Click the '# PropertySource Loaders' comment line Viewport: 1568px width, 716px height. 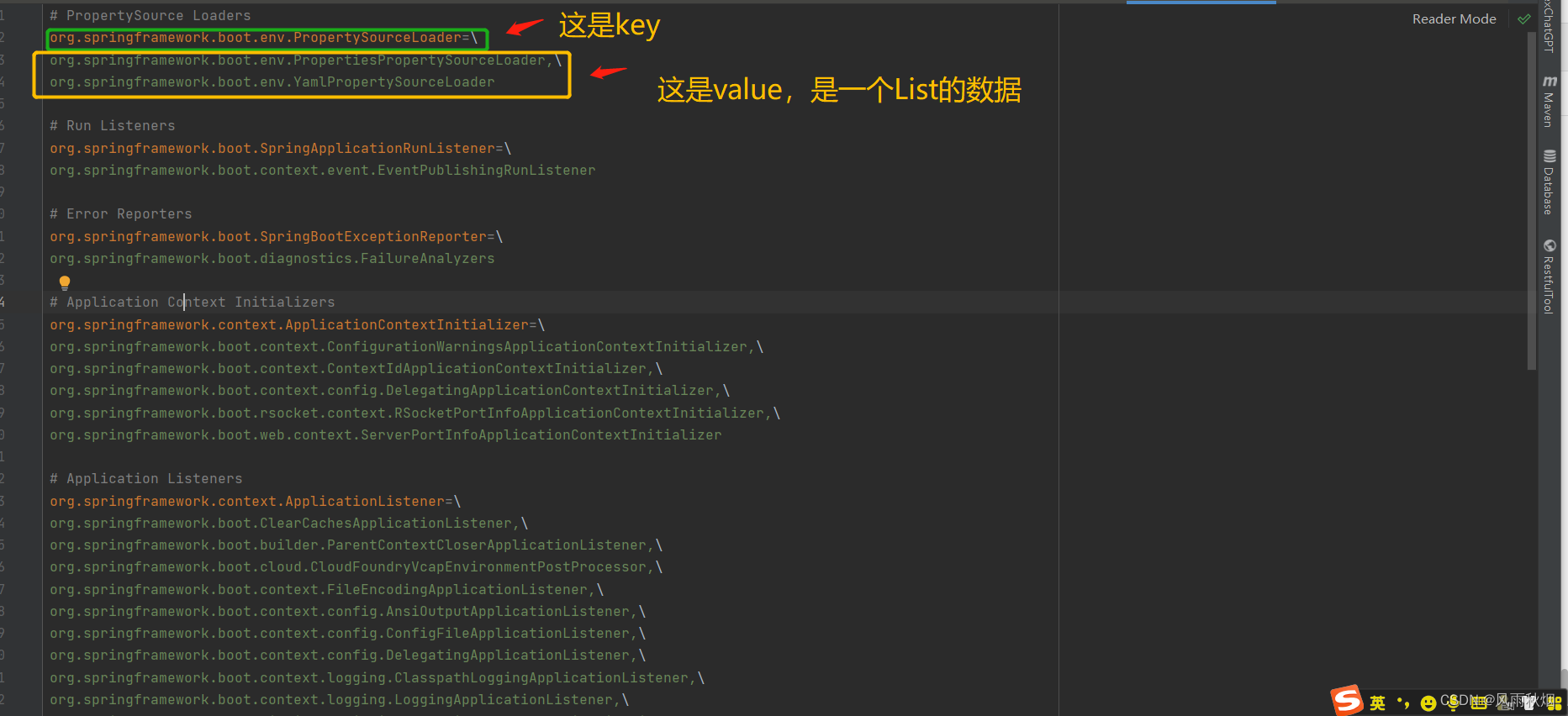coord(150,15)
